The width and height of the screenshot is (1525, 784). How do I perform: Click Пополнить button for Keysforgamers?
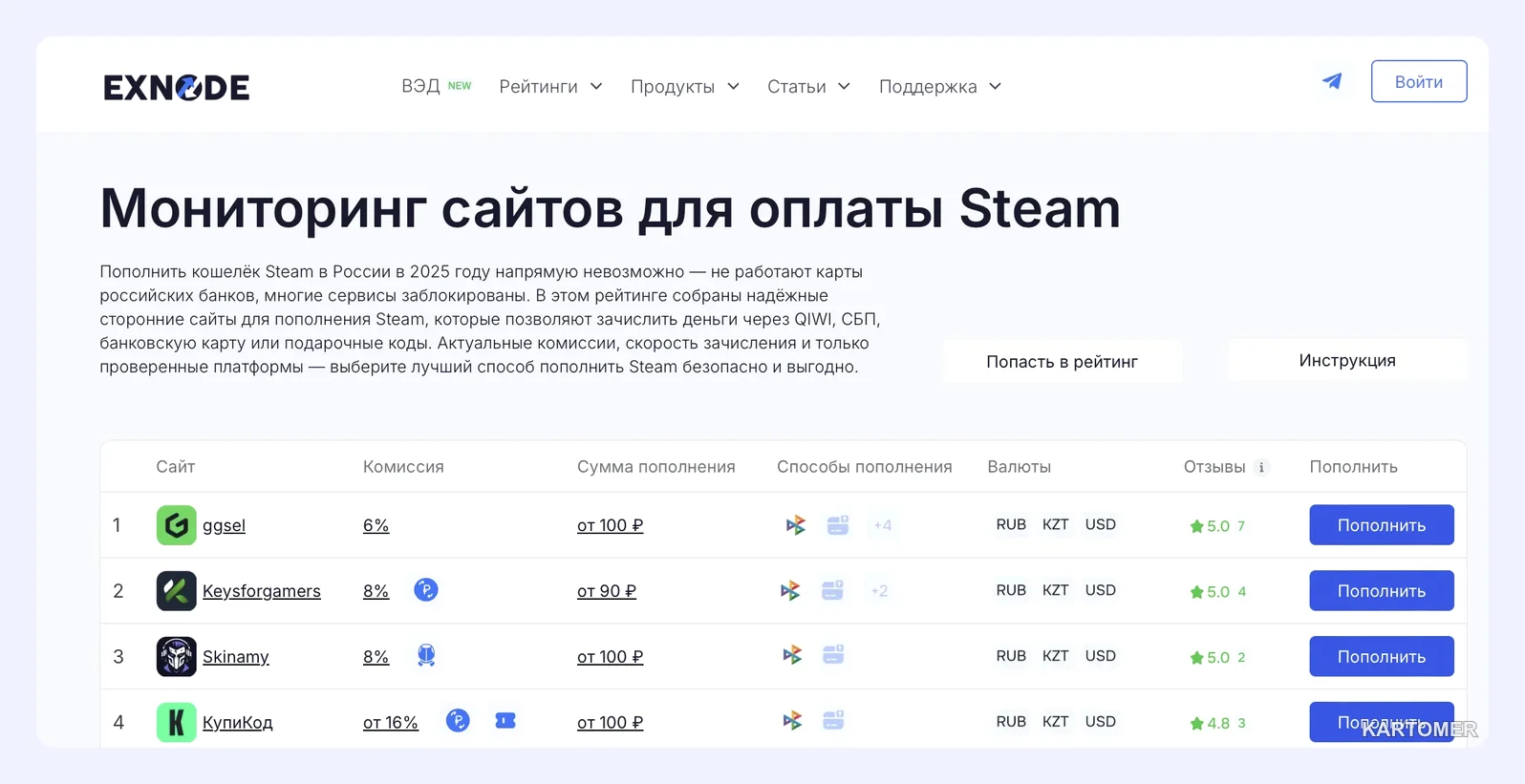click(x=1382, y=591)
